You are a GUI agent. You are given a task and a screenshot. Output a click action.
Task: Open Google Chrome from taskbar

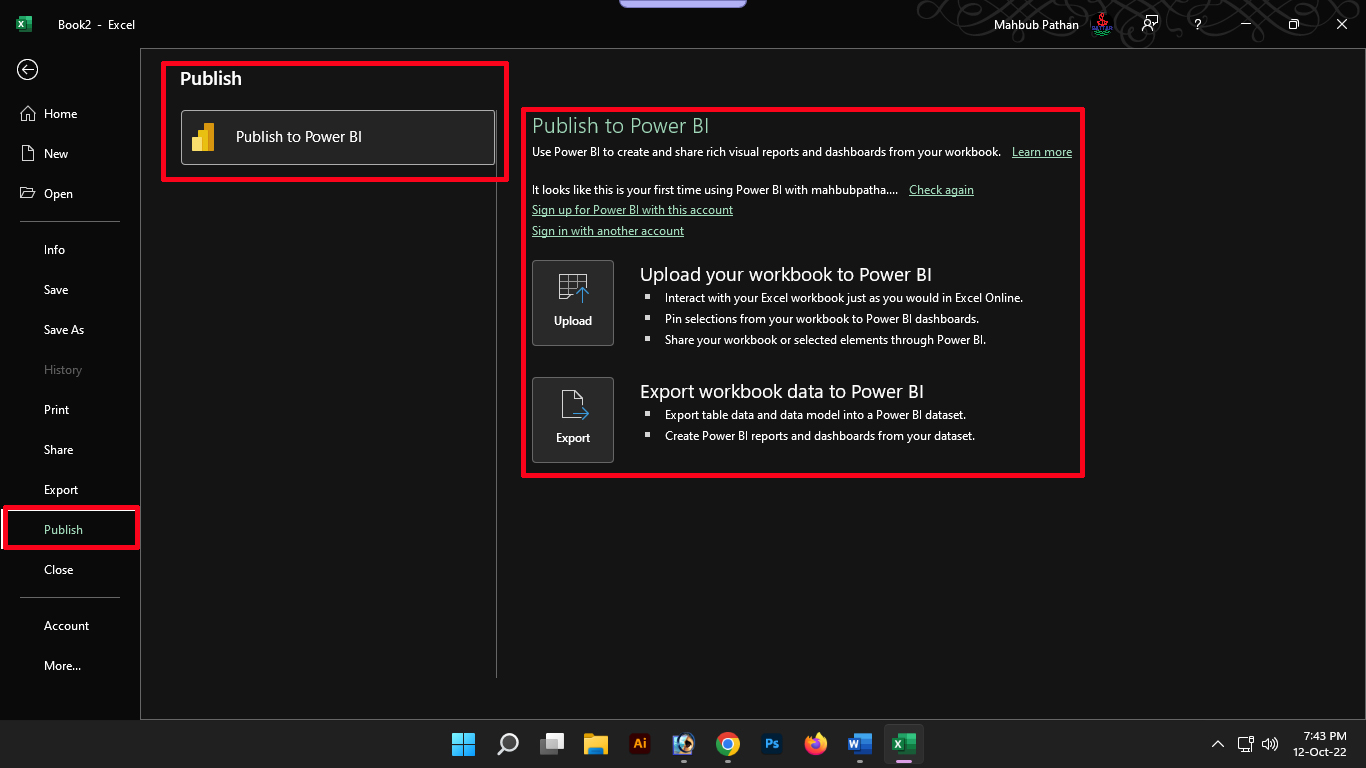click(728, 744)
